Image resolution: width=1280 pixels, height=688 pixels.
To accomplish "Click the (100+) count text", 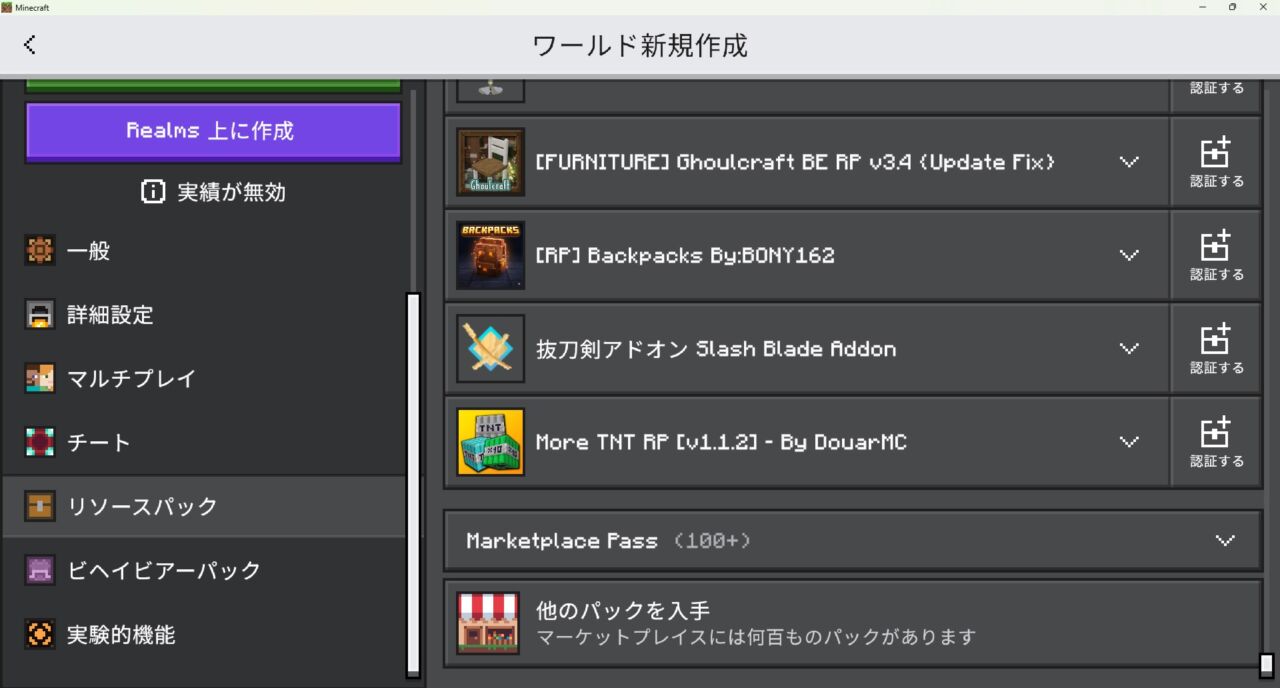I will click(x=712, y=541).
